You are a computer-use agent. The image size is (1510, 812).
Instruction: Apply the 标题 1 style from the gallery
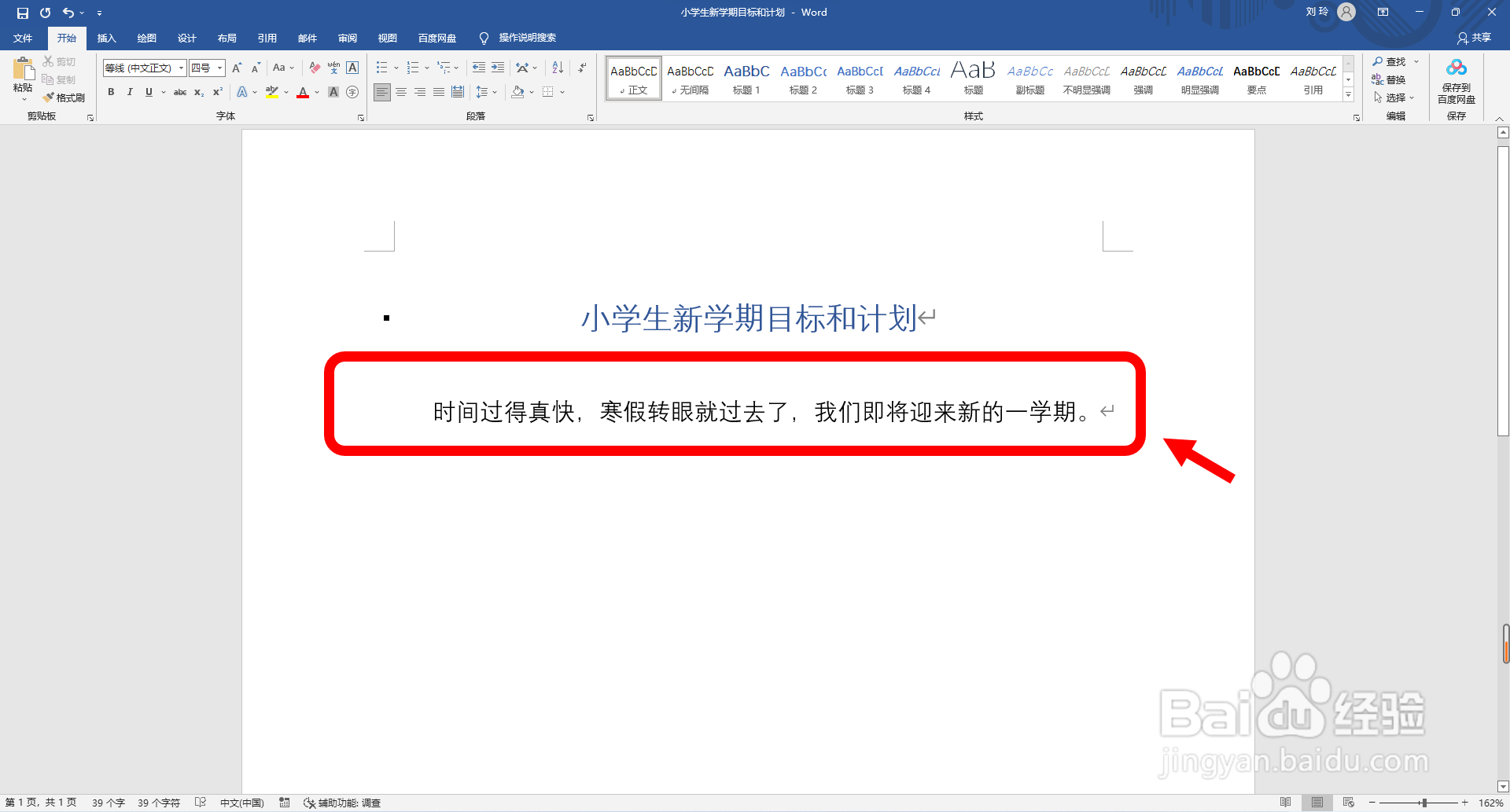[x=746, y=78]
